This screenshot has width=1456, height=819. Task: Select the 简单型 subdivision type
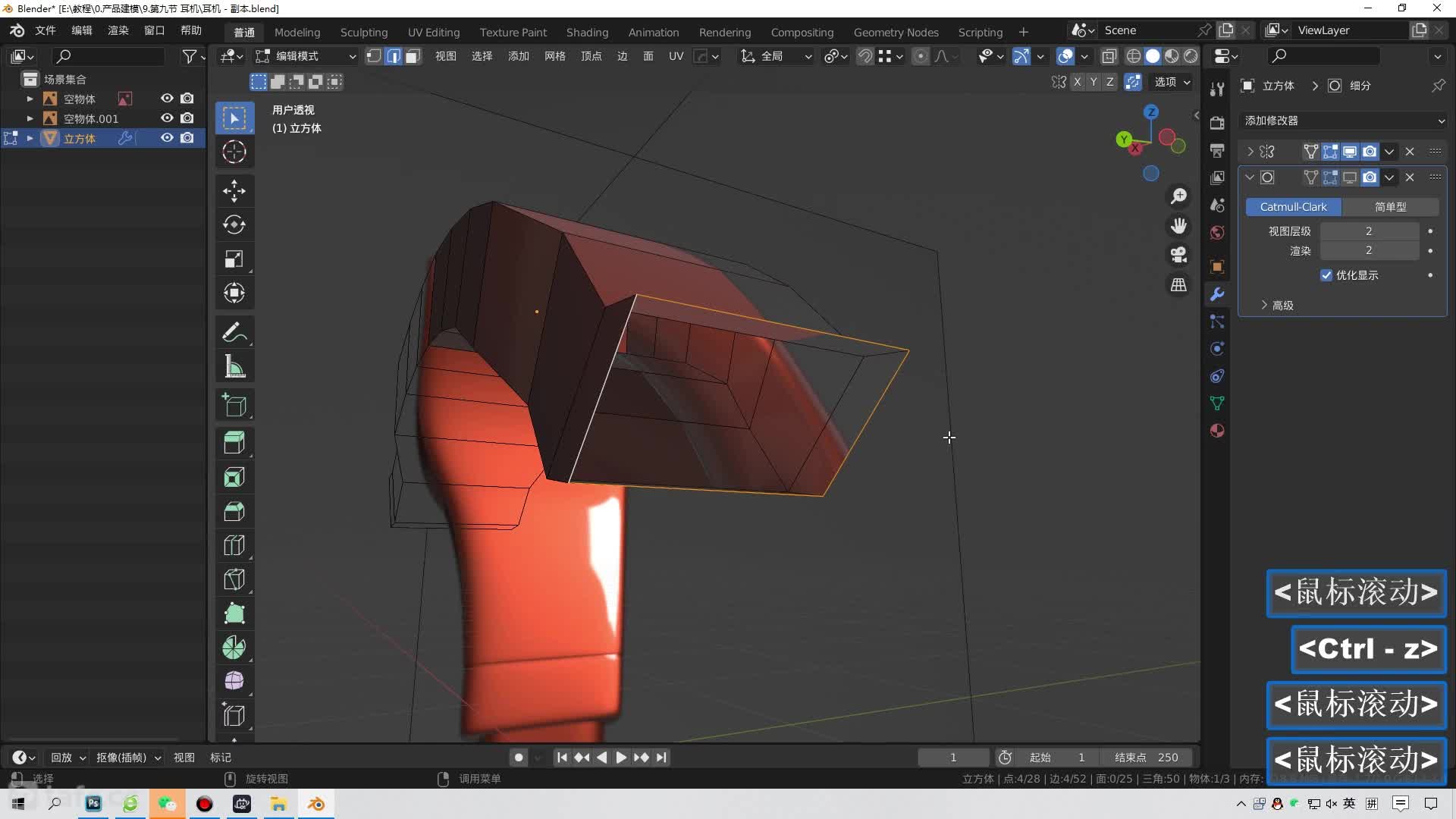[1390, 206]
